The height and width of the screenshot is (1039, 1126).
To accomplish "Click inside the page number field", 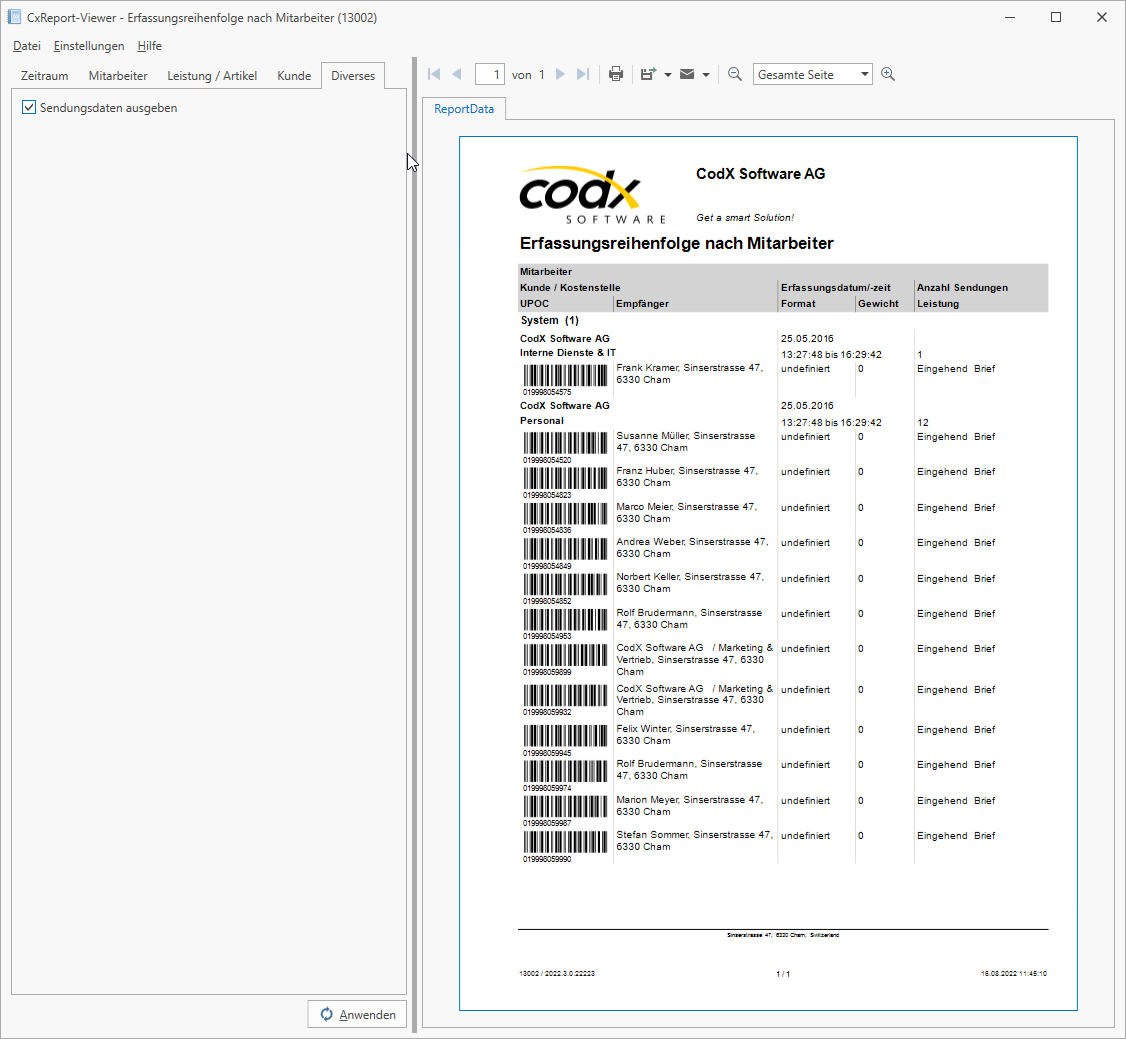I will 490,73.
